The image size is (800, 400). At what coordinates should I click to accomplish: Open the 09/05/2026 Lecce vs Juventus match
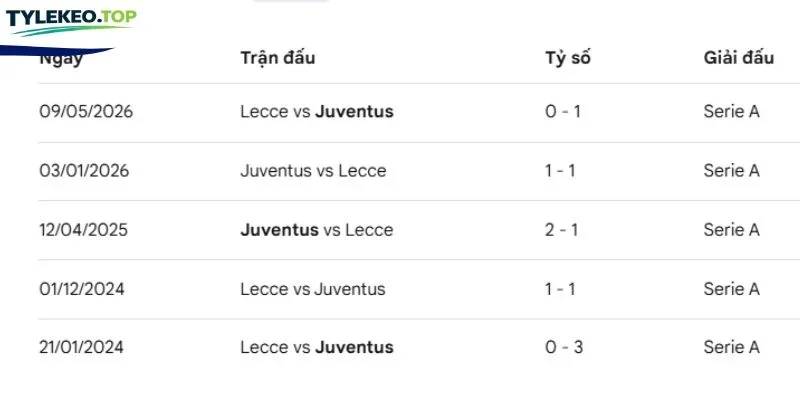click(x=317, y=111)
